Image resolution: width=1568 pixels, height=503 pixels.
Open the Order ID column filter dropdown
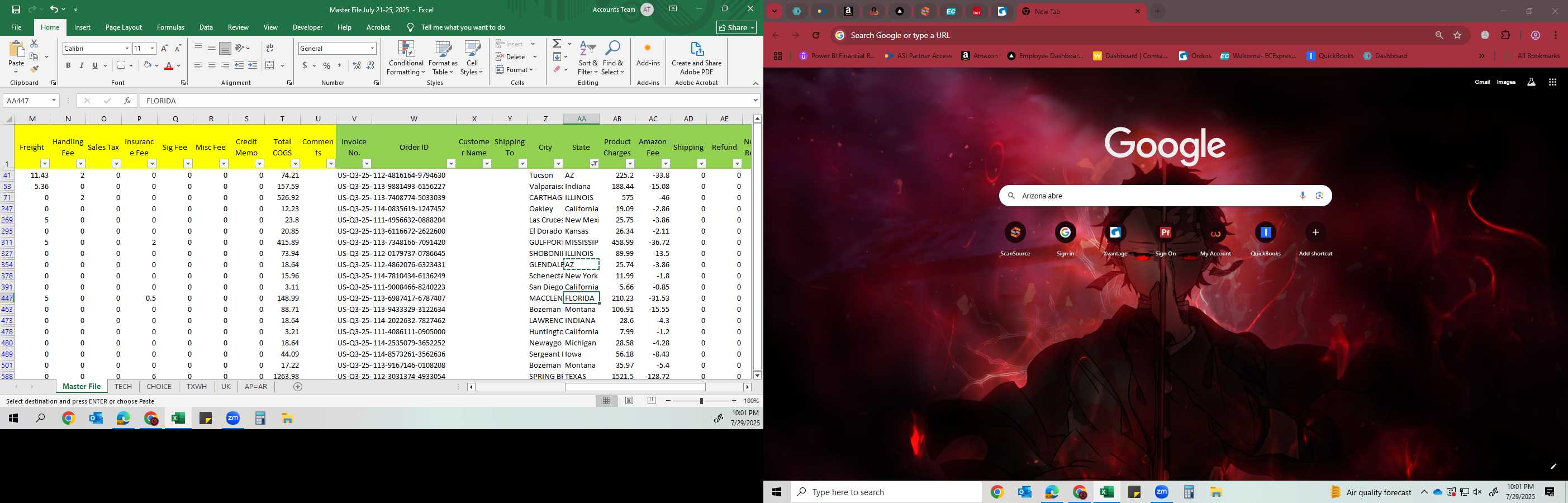coord(451,163)
